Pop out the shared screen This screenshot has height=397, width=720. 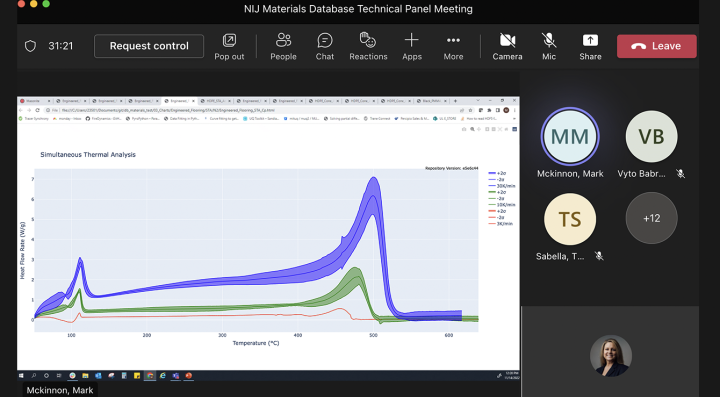pyautogui.click(x=229, y=47)
